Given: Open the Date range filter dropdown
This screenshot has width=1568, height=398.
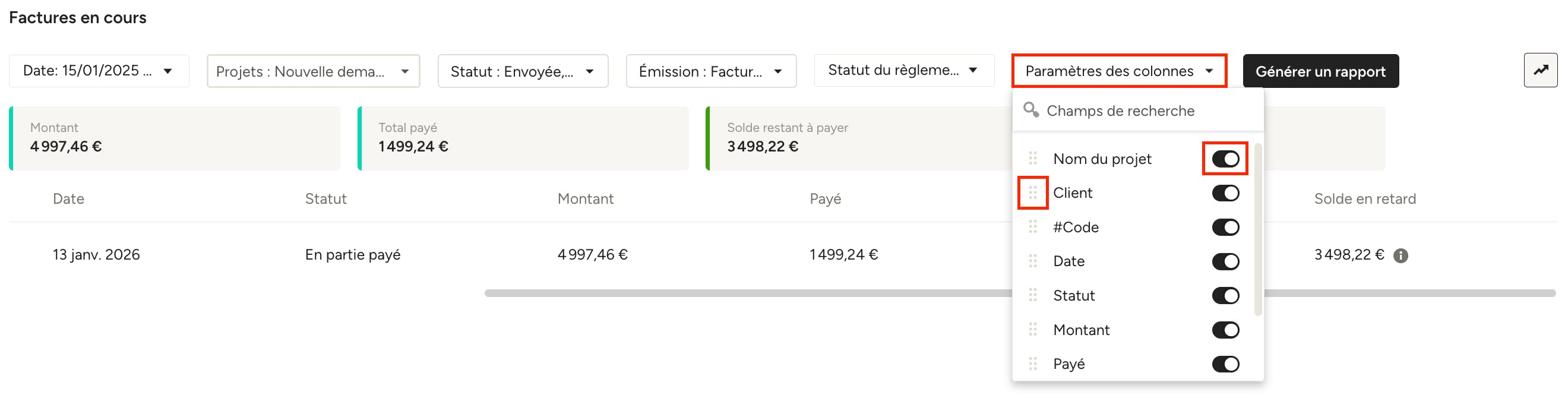Looking at the screenshot, I should [99, 71].
